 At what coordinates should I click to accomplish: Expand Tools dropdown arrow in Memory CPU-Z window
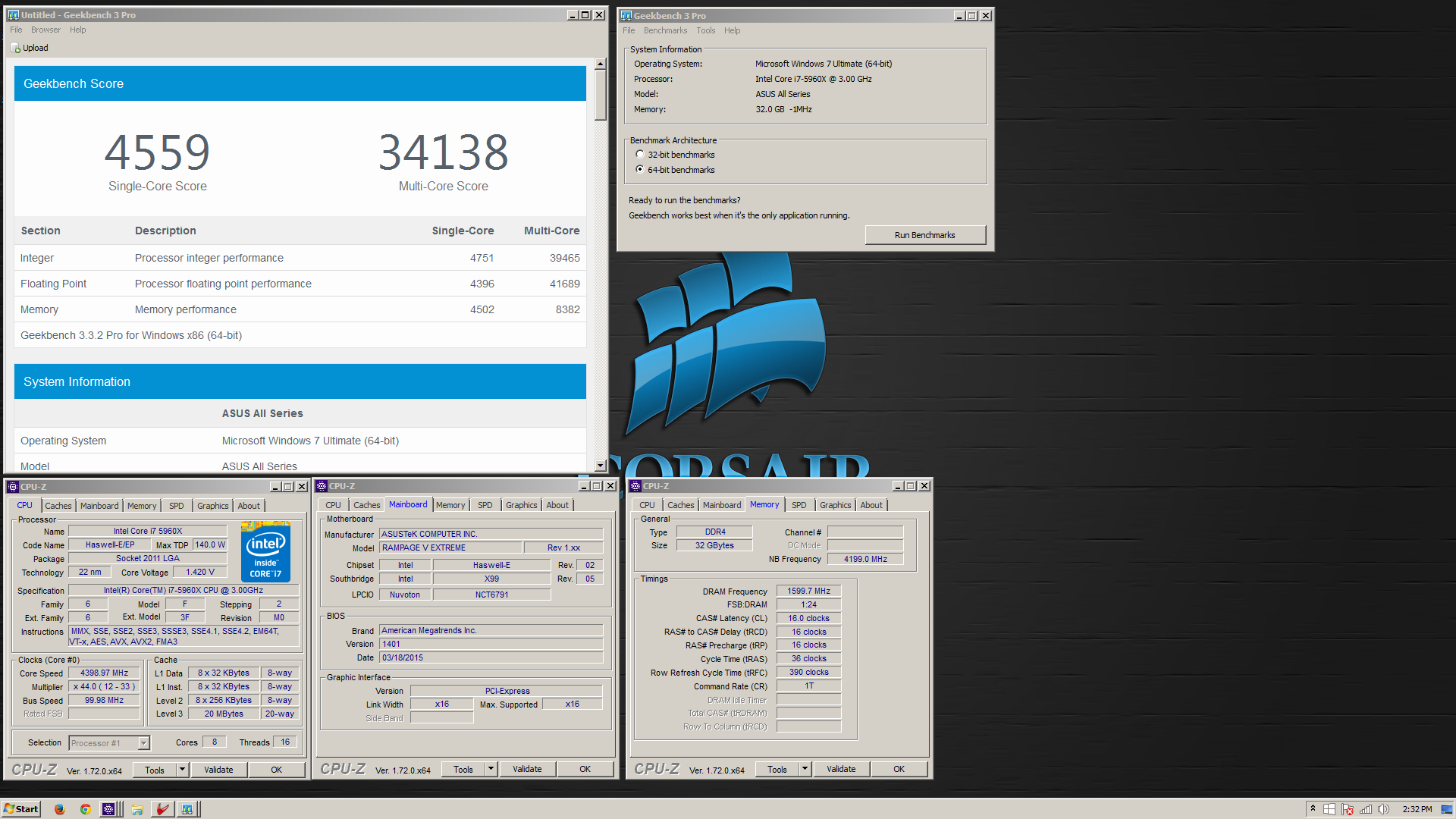pos(805,769)
